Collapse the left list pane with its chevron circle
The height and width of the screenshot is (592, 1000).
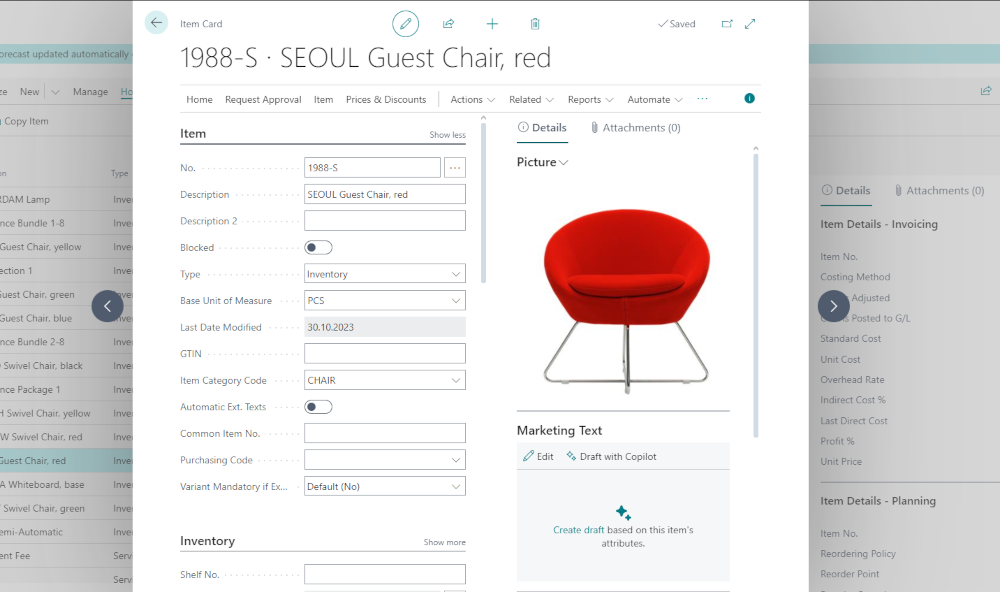108,306
